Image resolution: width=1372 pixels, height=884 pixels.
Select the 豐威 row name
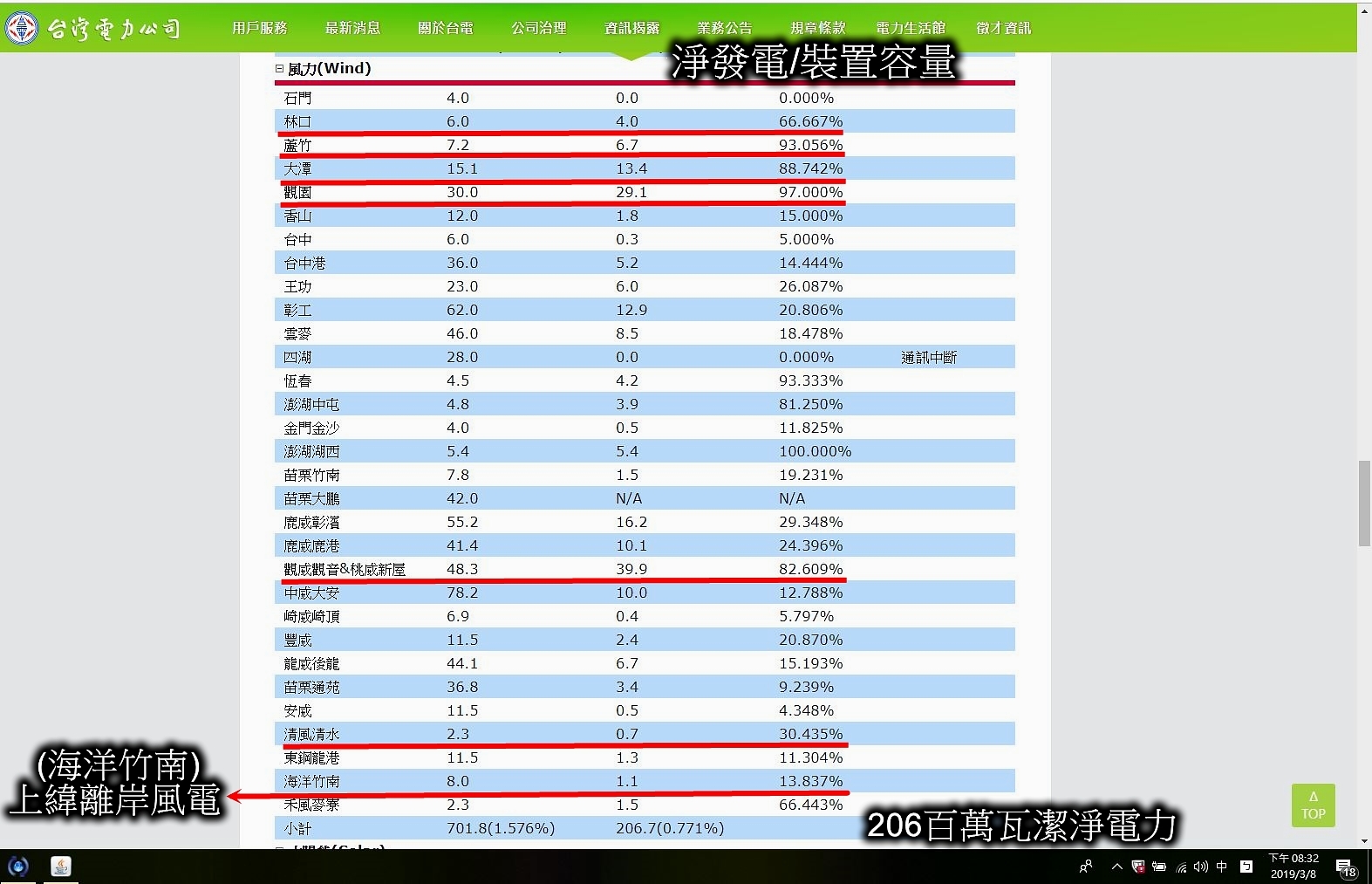pos(297,640)
